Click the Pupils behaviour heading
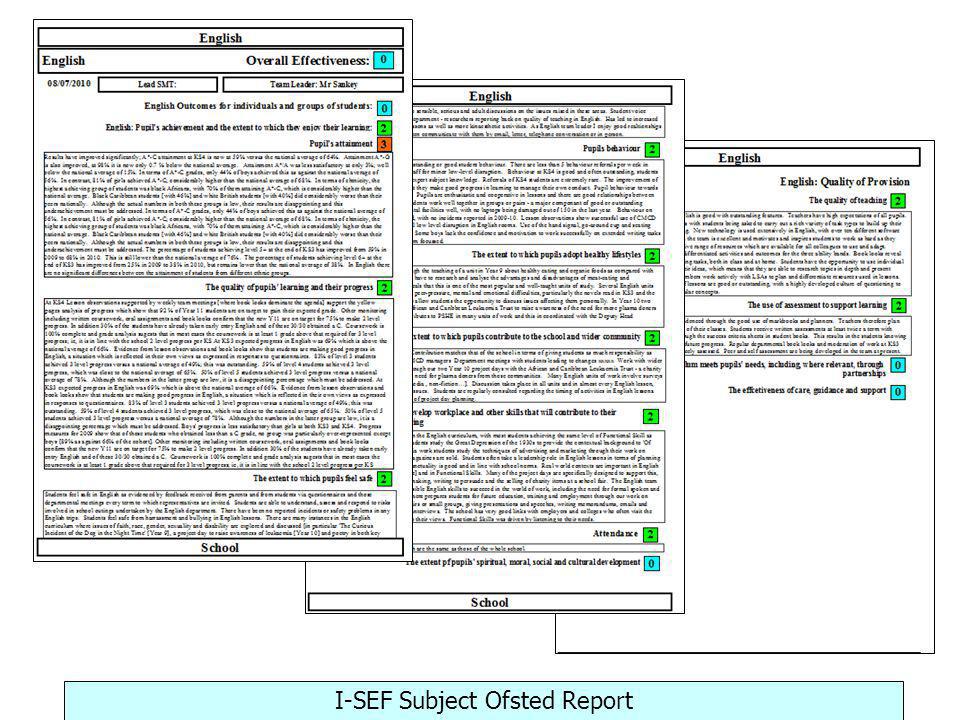 [611, 149]
